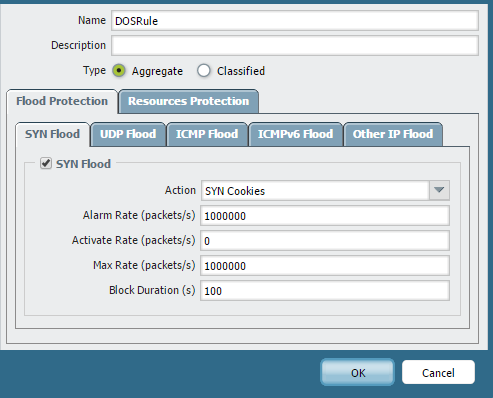493x398 pixels.
Task: Click the empty Description field
Action: 295,45
